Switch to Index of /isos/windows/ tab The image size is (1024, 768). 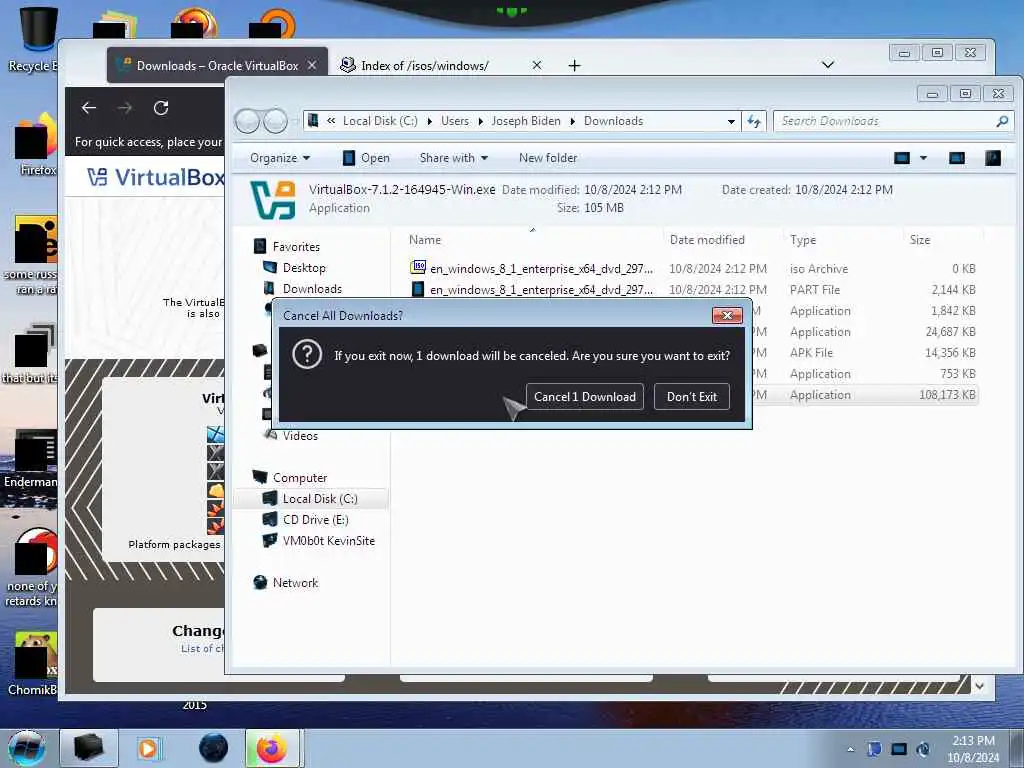click(424, 65)
